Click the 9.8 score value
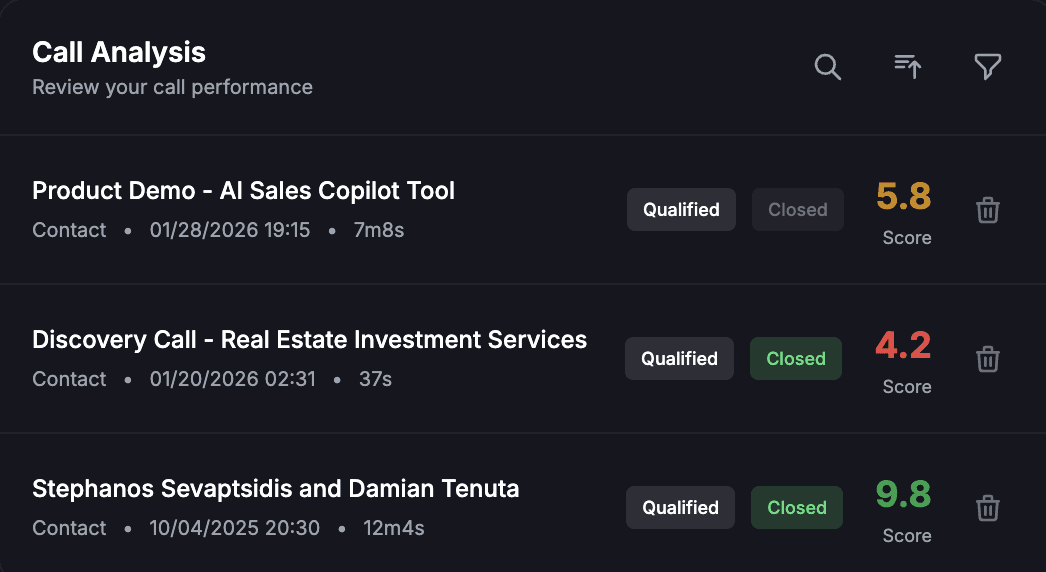Screen dimensions: 1046x572 (903, 495)
